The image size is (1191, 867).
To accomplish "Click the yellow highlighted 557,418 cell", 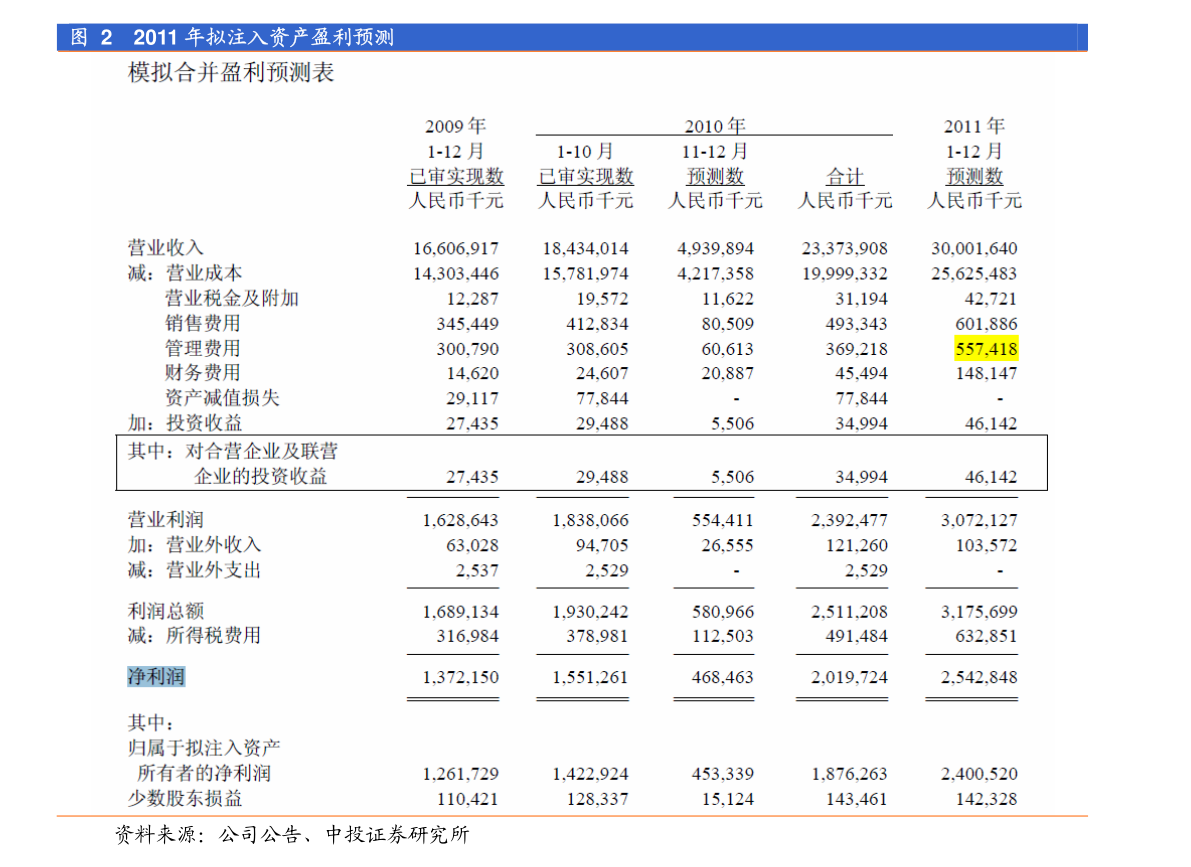I will (986, 349).
